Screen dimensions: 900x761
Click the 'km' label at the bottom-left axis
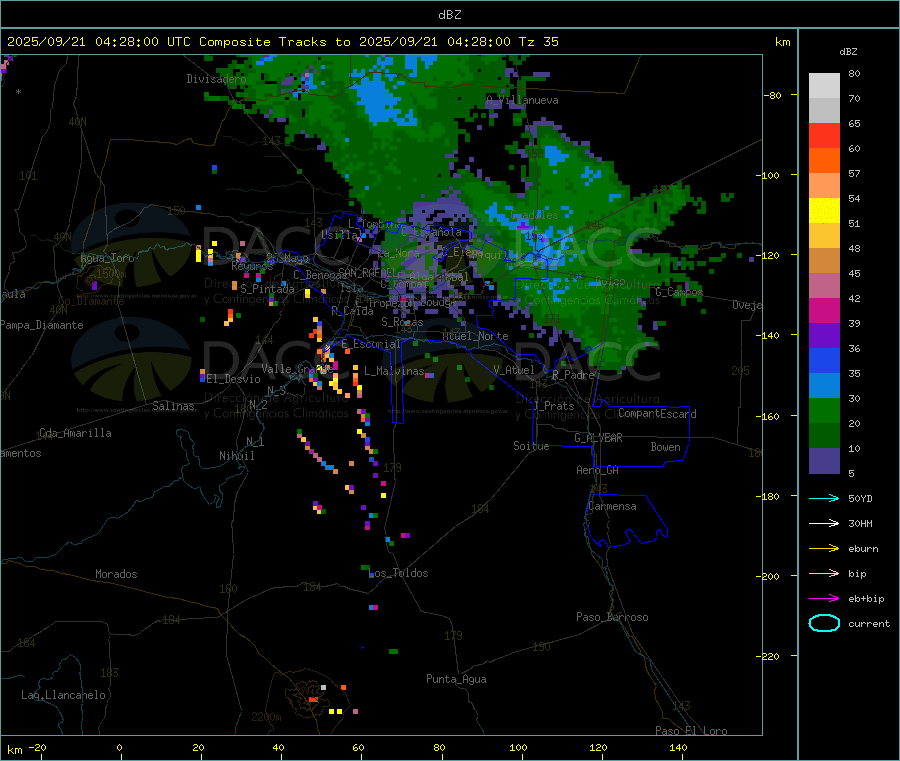(14, 750)
